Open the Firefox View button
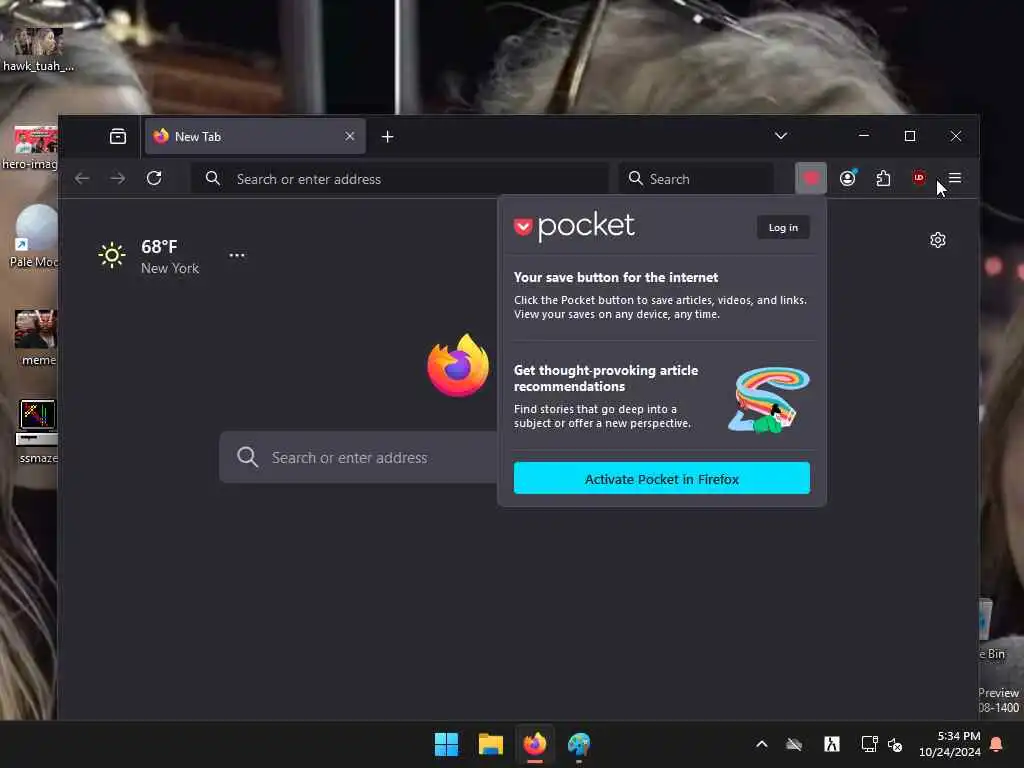Screen dimensions: 1024x768 tap(118, 136)
